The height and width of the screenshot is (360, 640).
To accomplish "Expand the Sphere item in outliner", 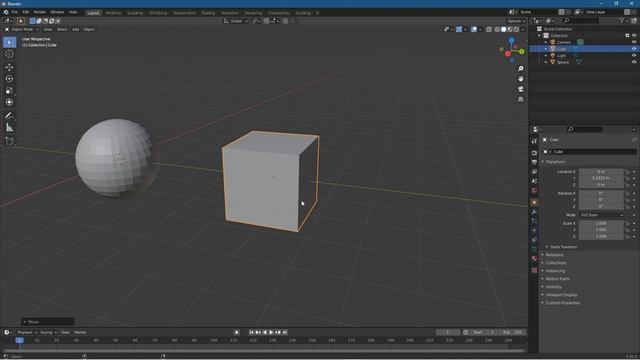I will 546,62.
